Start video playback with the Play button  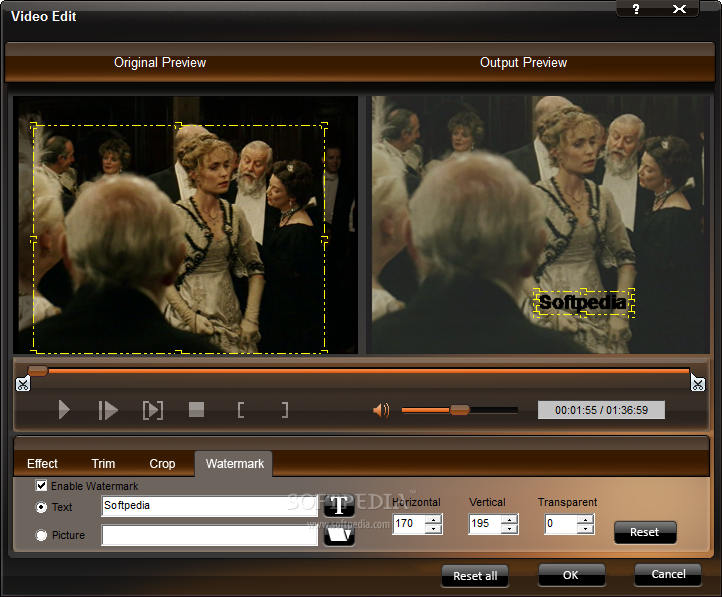coord(64,410)
